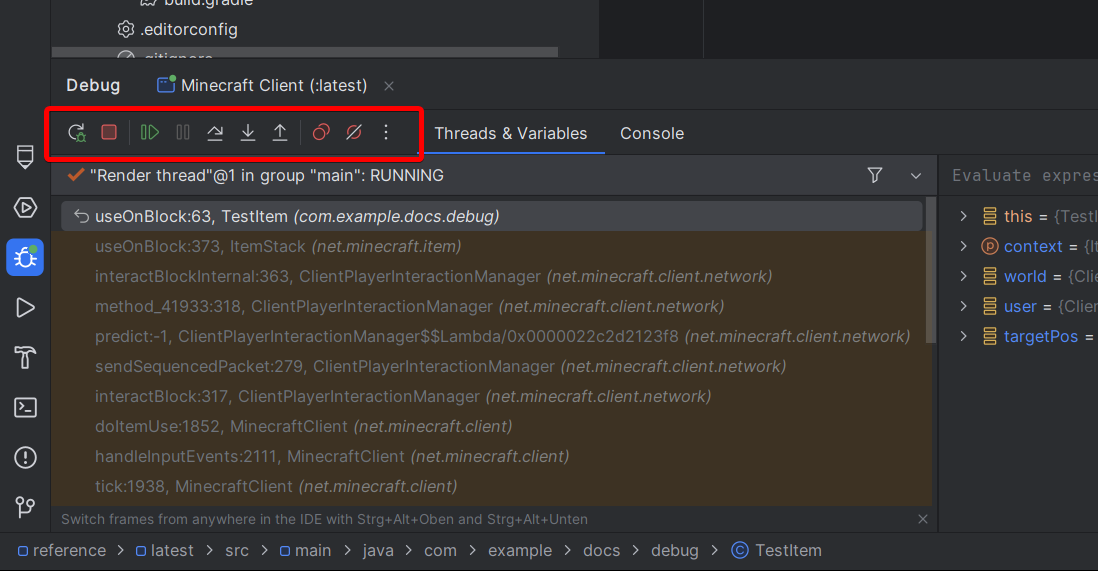The height and width of the screenshot is (571, 1098).
Task: Open the more debugger actions menu
Action: click(x=386, y=132)
